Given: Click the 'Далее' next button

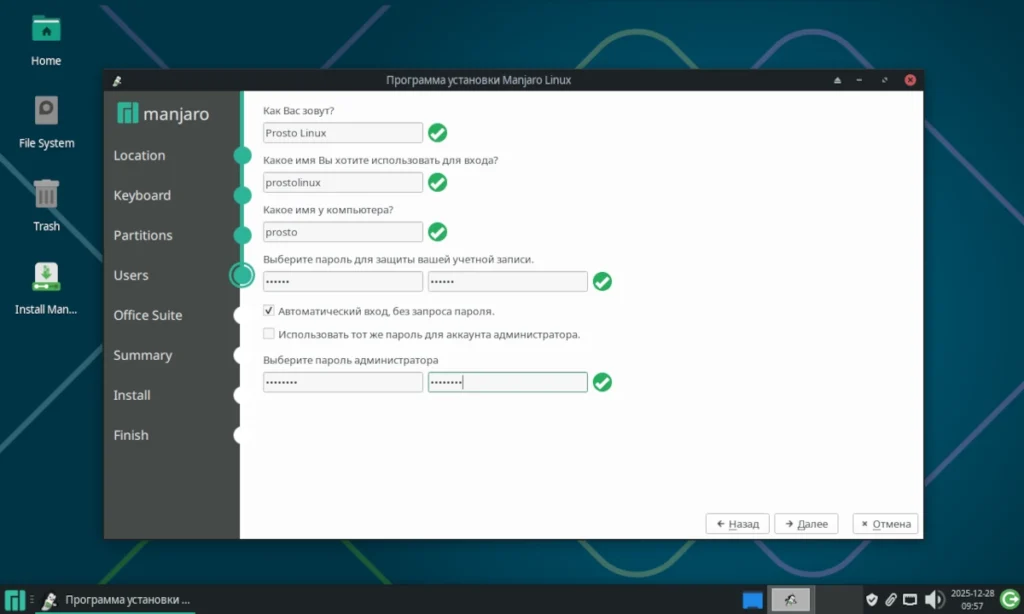Looking at the screenshot, I should 806,524.
